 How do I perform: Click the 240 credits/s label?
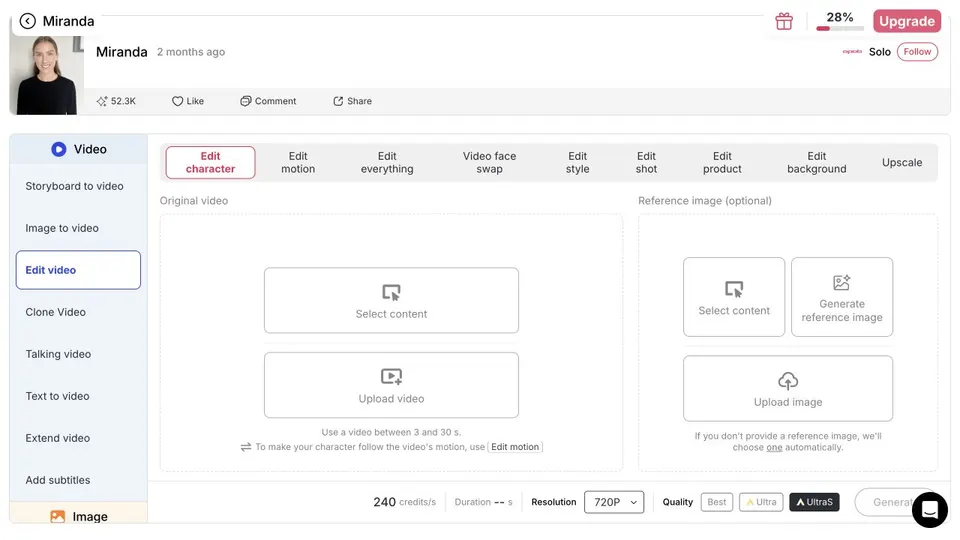tap(404, 502)
